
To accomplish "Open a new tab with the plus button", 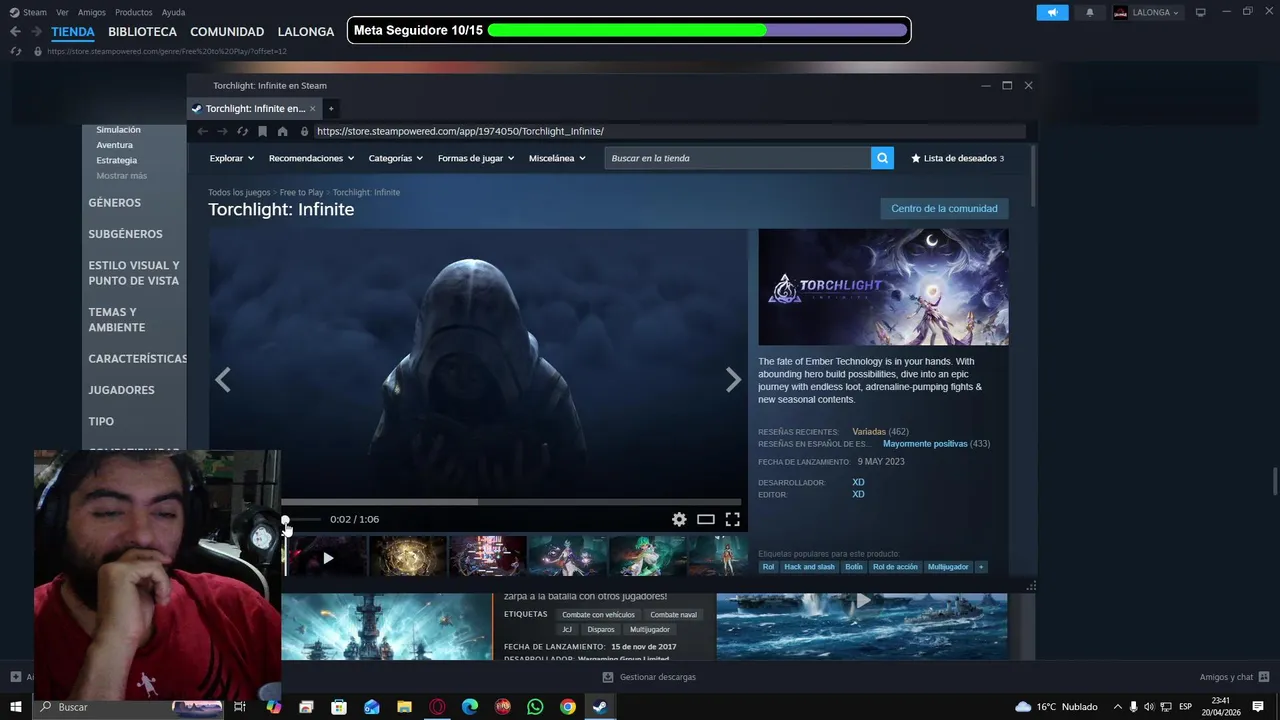I will pyautogui.click(x=331, y=108).
